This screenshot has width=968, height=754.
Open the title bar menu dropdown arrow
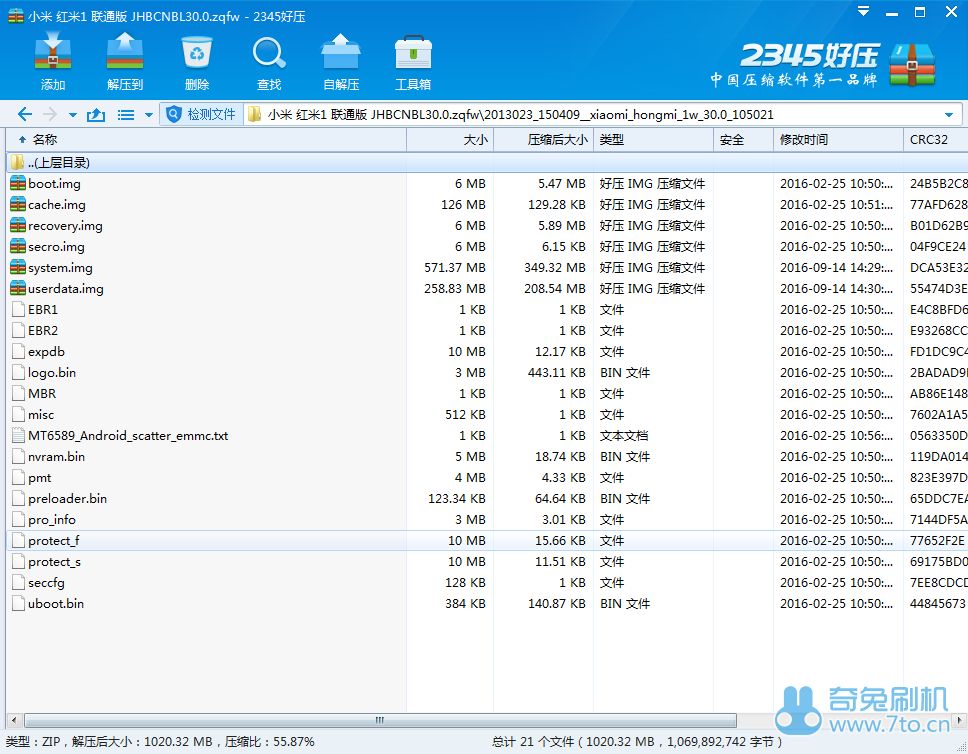pos(864,12)
